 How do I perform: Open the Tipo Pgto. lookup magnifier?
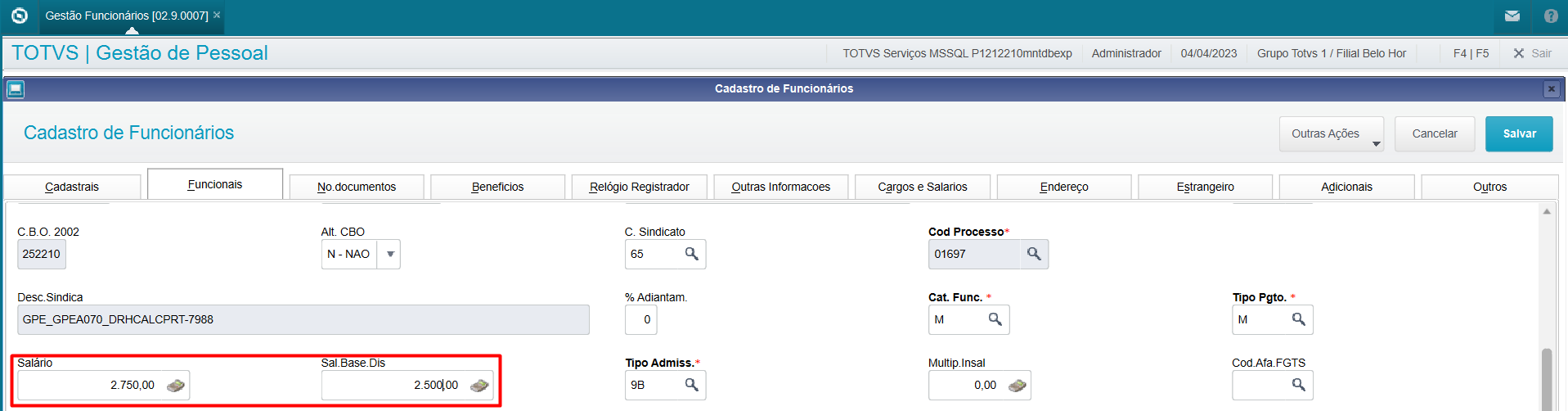tap(1298, 319)
